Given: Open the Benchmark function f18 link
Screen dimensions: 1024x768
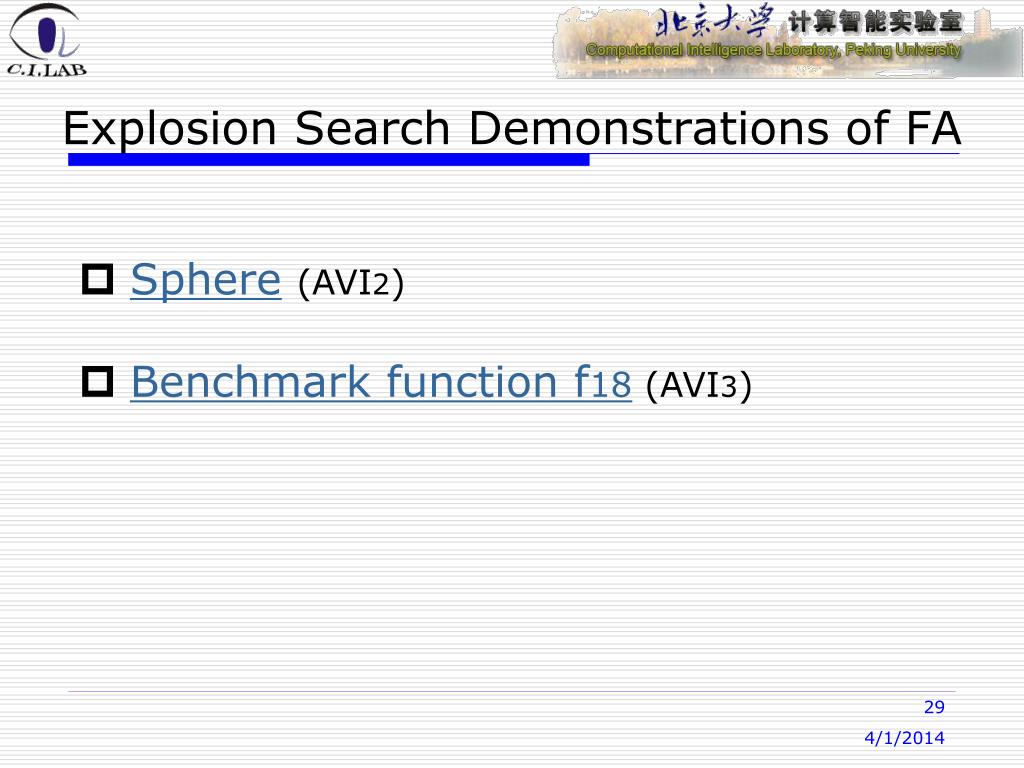Looking at the screenshot, I should click(381, 382).
